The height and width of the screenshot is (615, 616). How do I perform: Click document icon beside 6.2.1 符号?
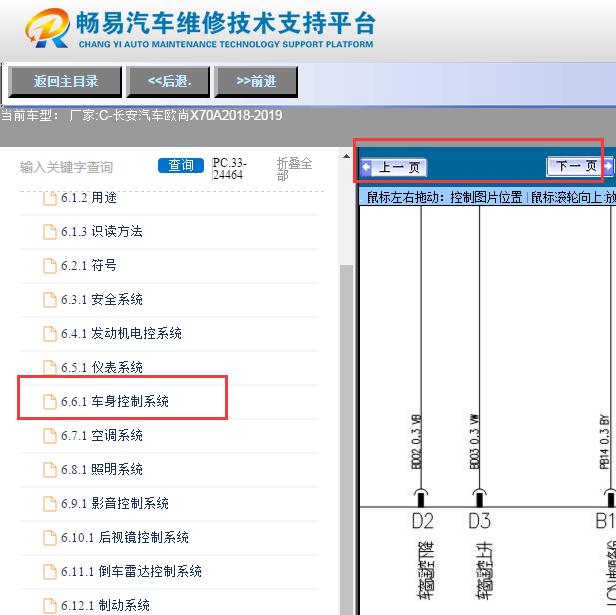pos(50,265)
